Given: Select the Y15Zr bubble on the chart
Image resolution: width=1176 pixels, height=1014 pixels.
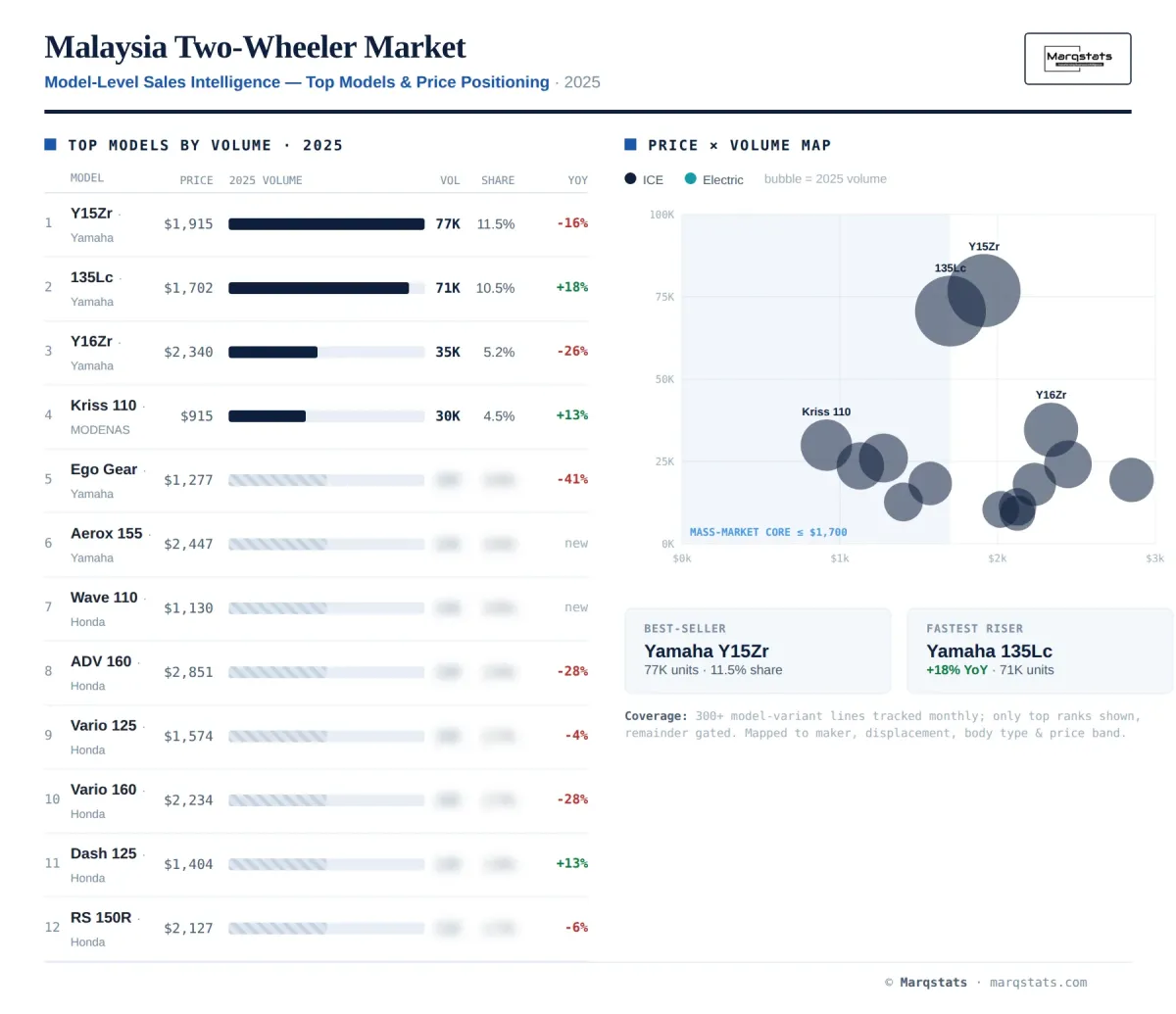Looking at the screenshot, I should point(984,290).
